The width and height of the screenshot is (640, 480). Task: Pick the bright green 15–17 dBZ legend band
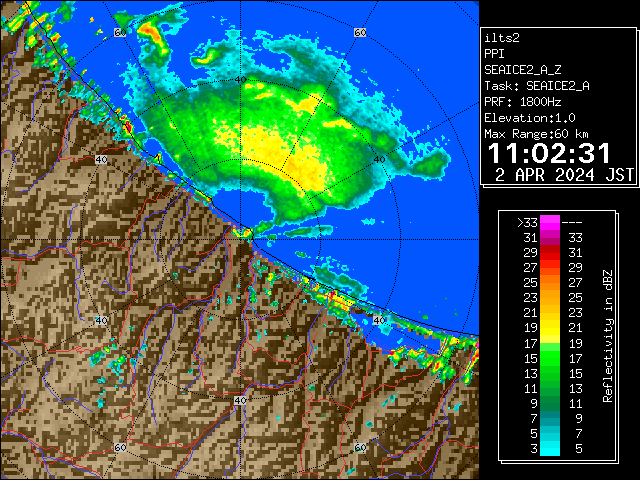[x=550, y=358]
